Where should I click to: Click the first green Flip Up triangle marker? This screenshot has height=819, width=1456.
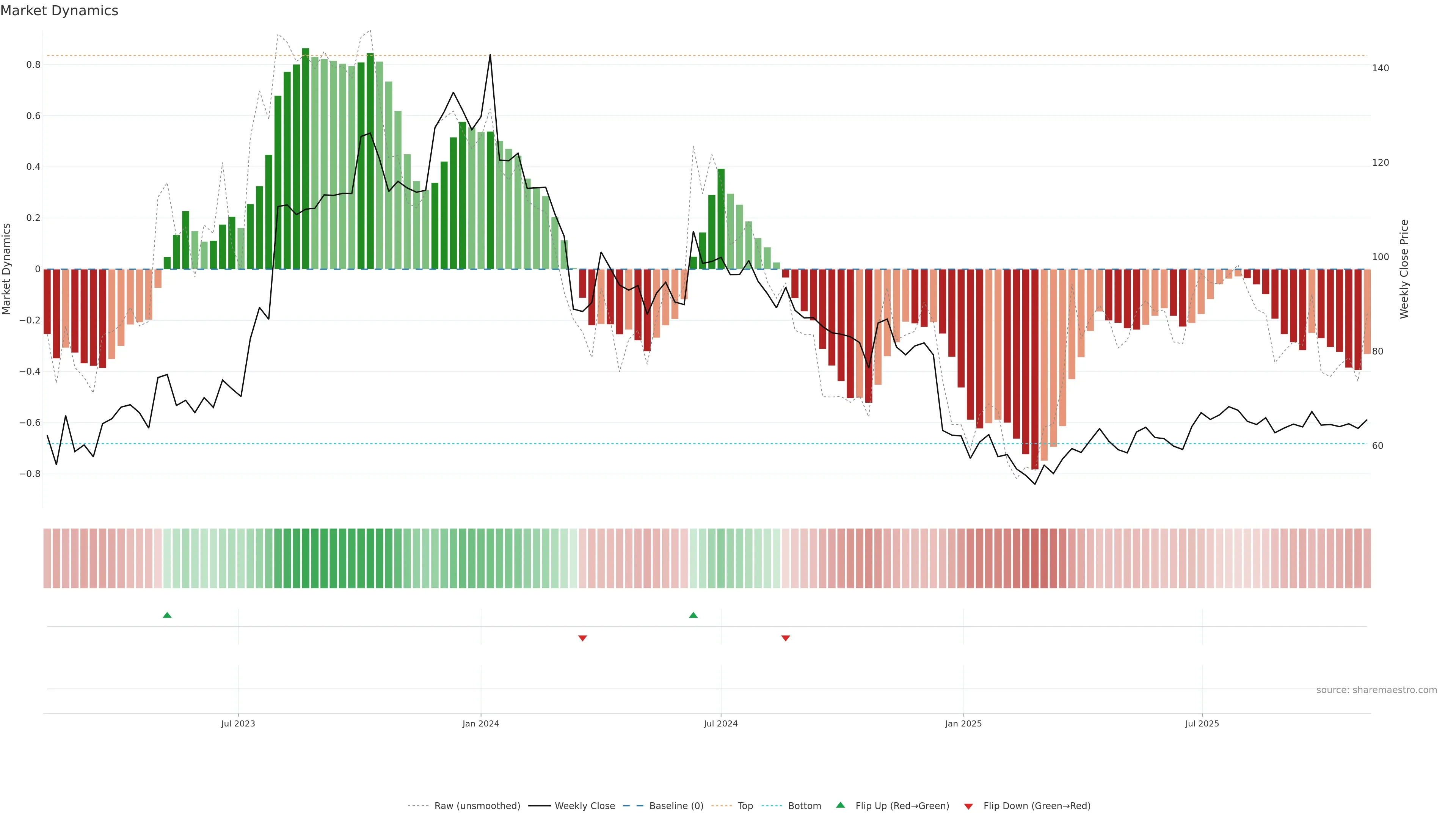[167, 615]
